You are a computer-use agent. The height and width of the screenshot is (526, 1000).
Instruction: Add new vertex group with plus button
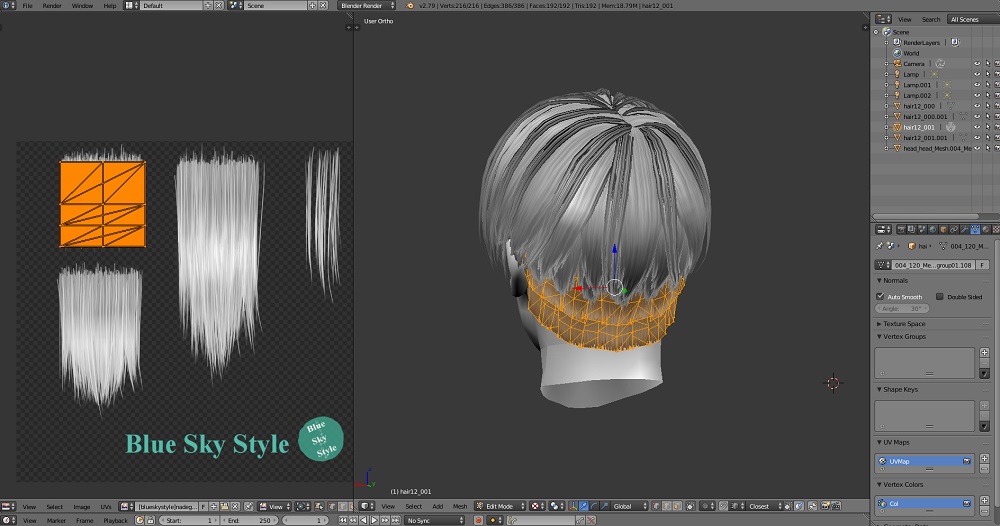click(985, 353)
